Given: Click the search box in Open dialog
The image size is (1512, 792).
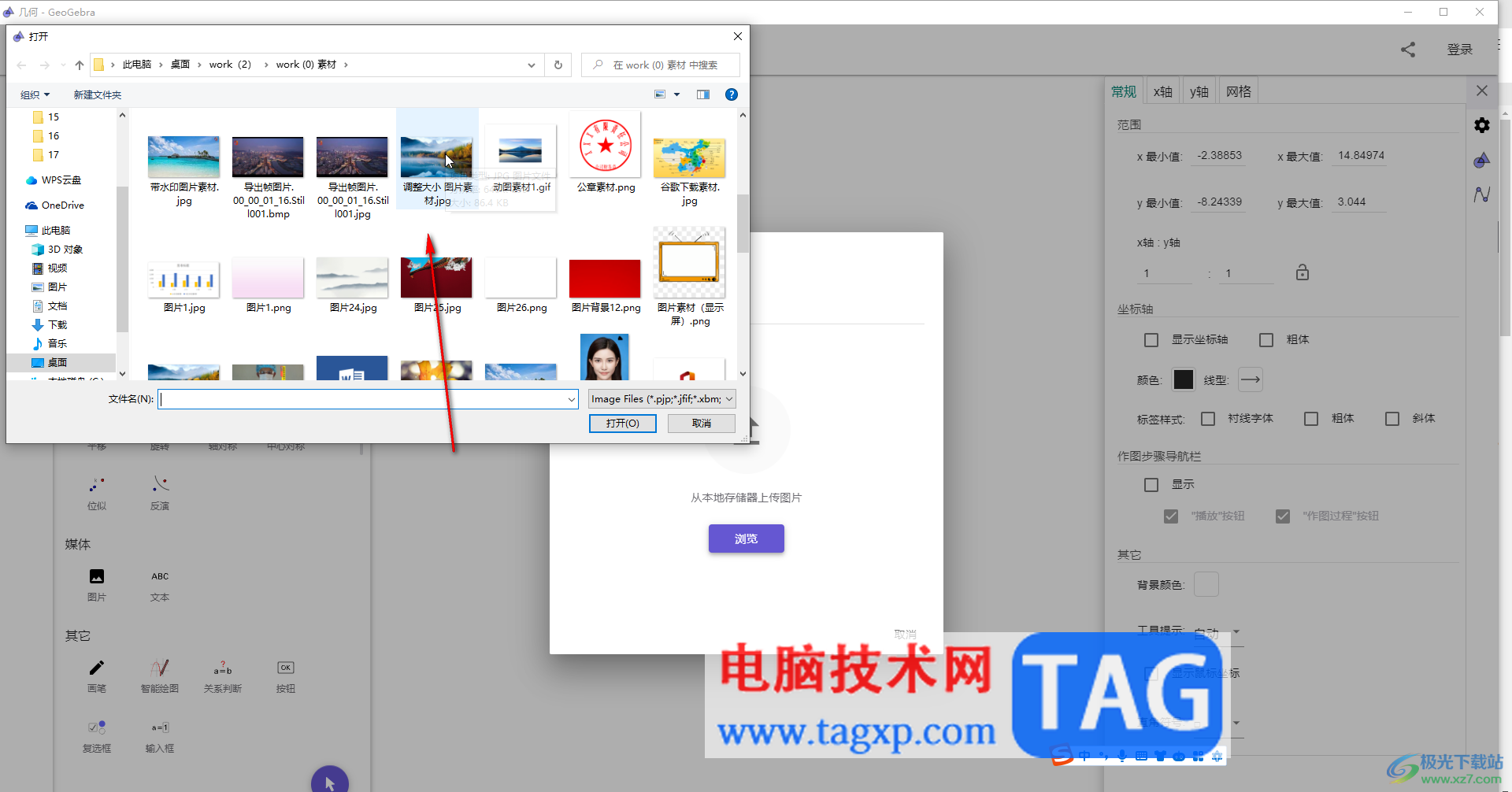Looking at the screenshot, I should pyautogui.click(x=661, y=65).
